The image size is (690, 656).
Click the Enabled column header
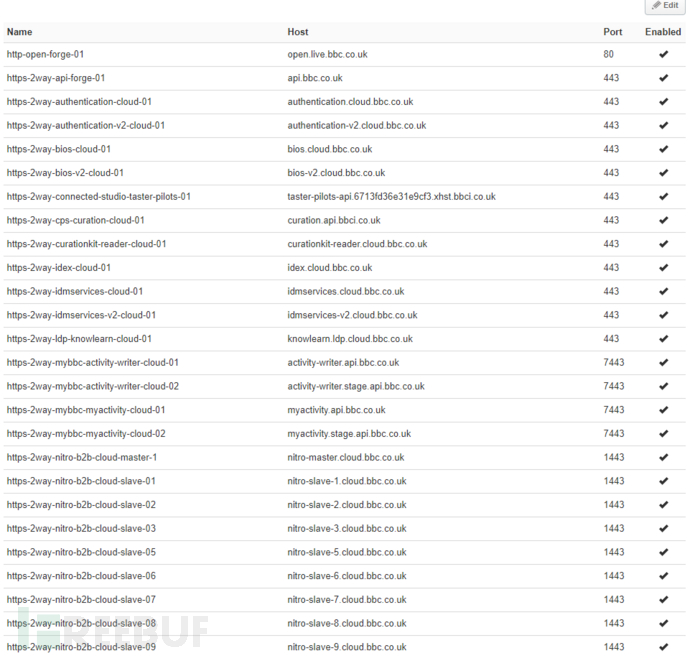point(663,32)
